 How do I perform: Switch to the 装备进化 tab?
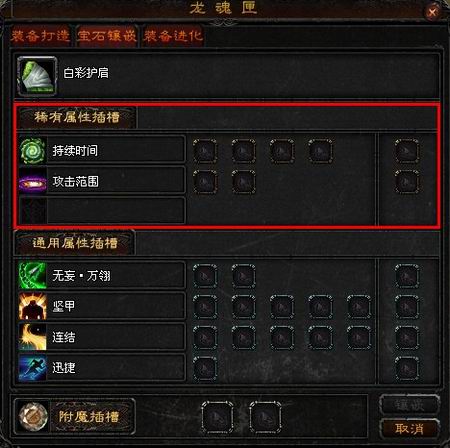pos(172,36)
